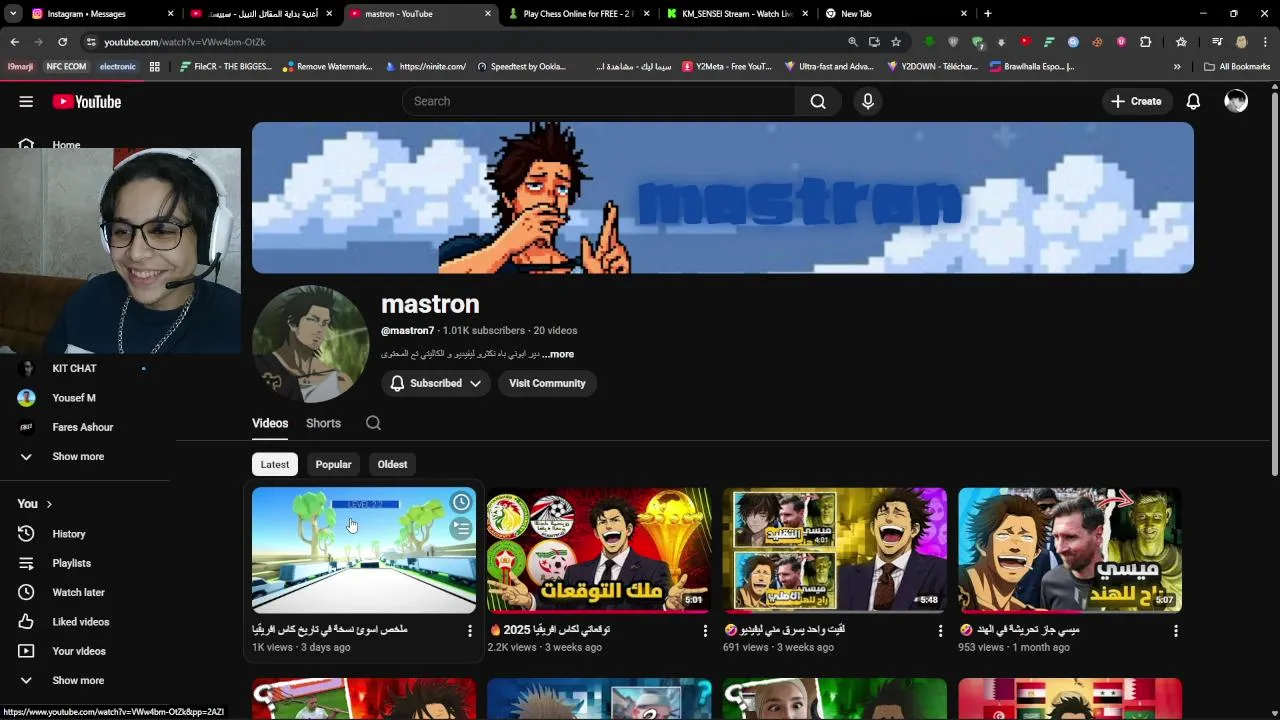Click the search magnifier button

click(818, 101)
